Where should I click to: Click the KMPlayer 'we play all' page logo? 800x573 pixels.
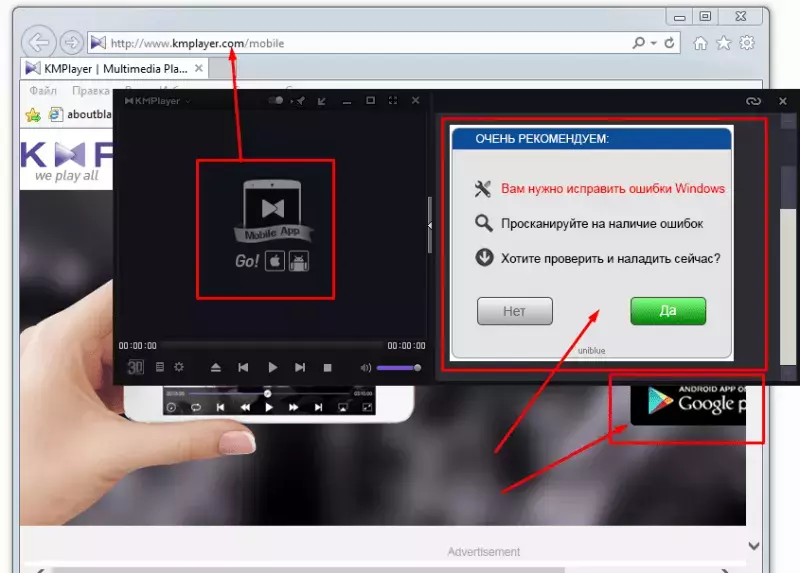pos(67,161)
